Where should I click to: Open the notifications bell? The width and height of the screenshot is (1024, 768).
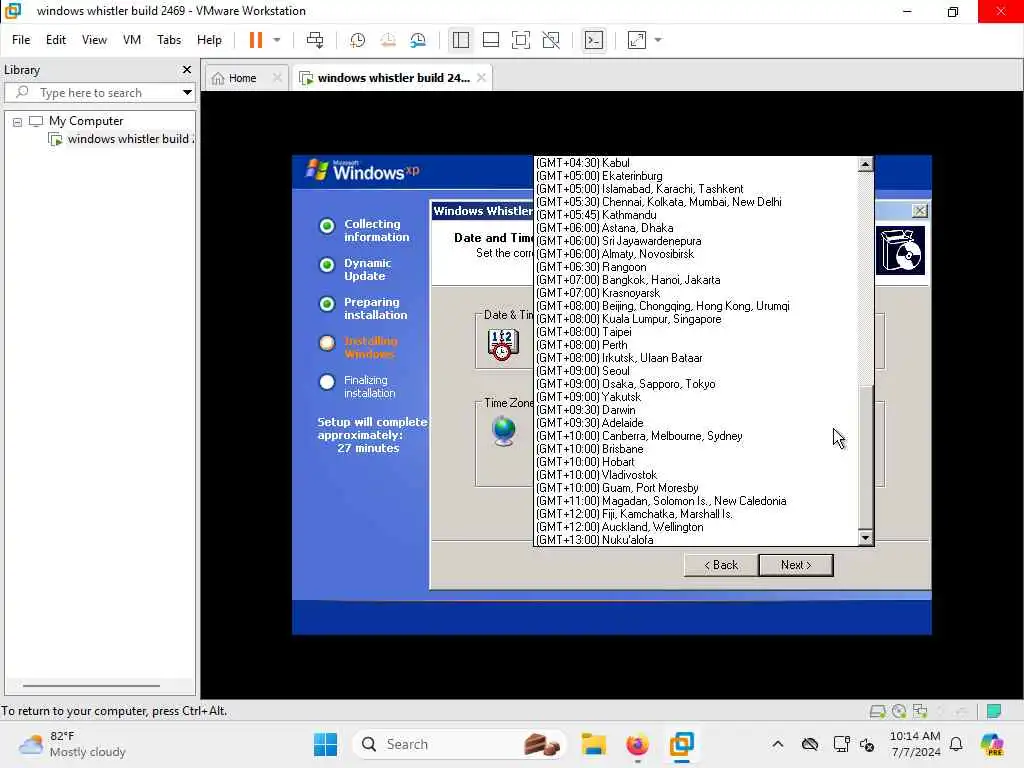(956, 744)
